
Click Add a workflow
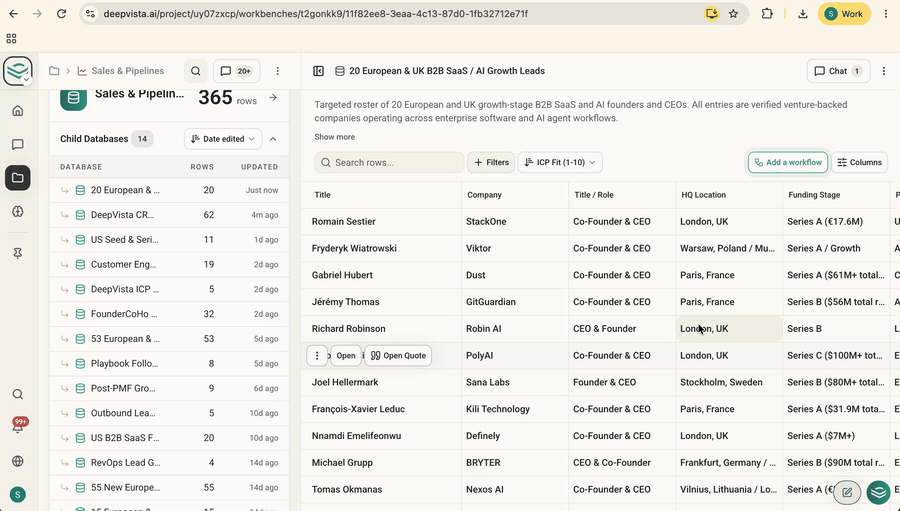[x=788, y=162]
